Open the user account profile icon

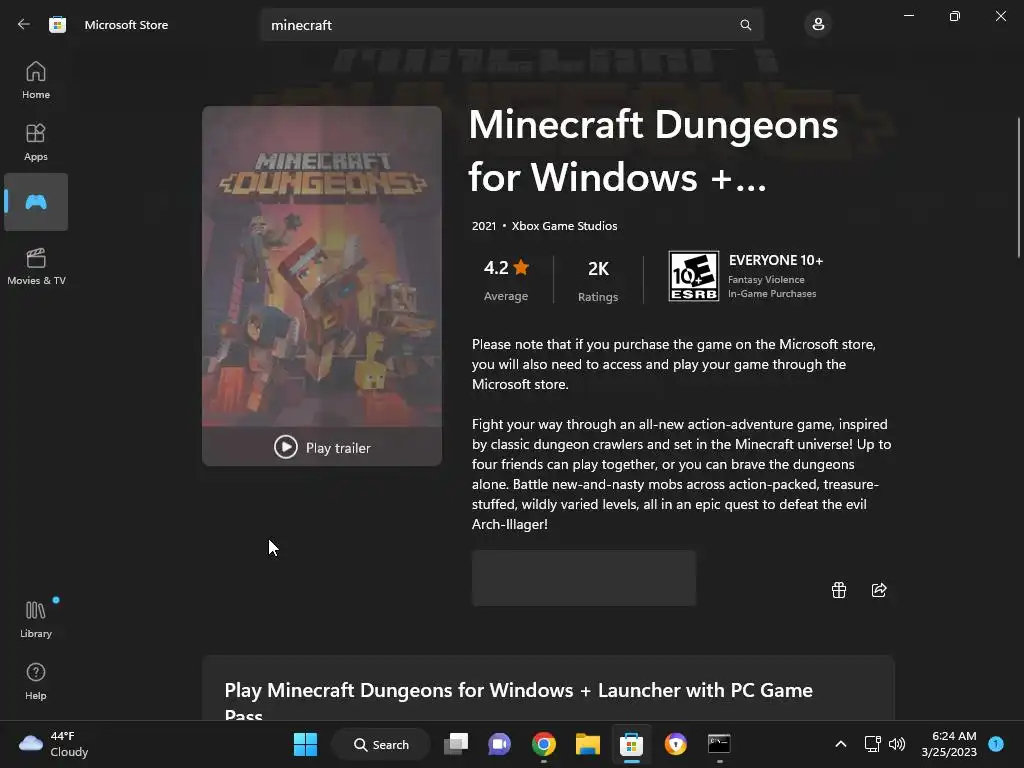pyautogui.click(x=818, y=25)
